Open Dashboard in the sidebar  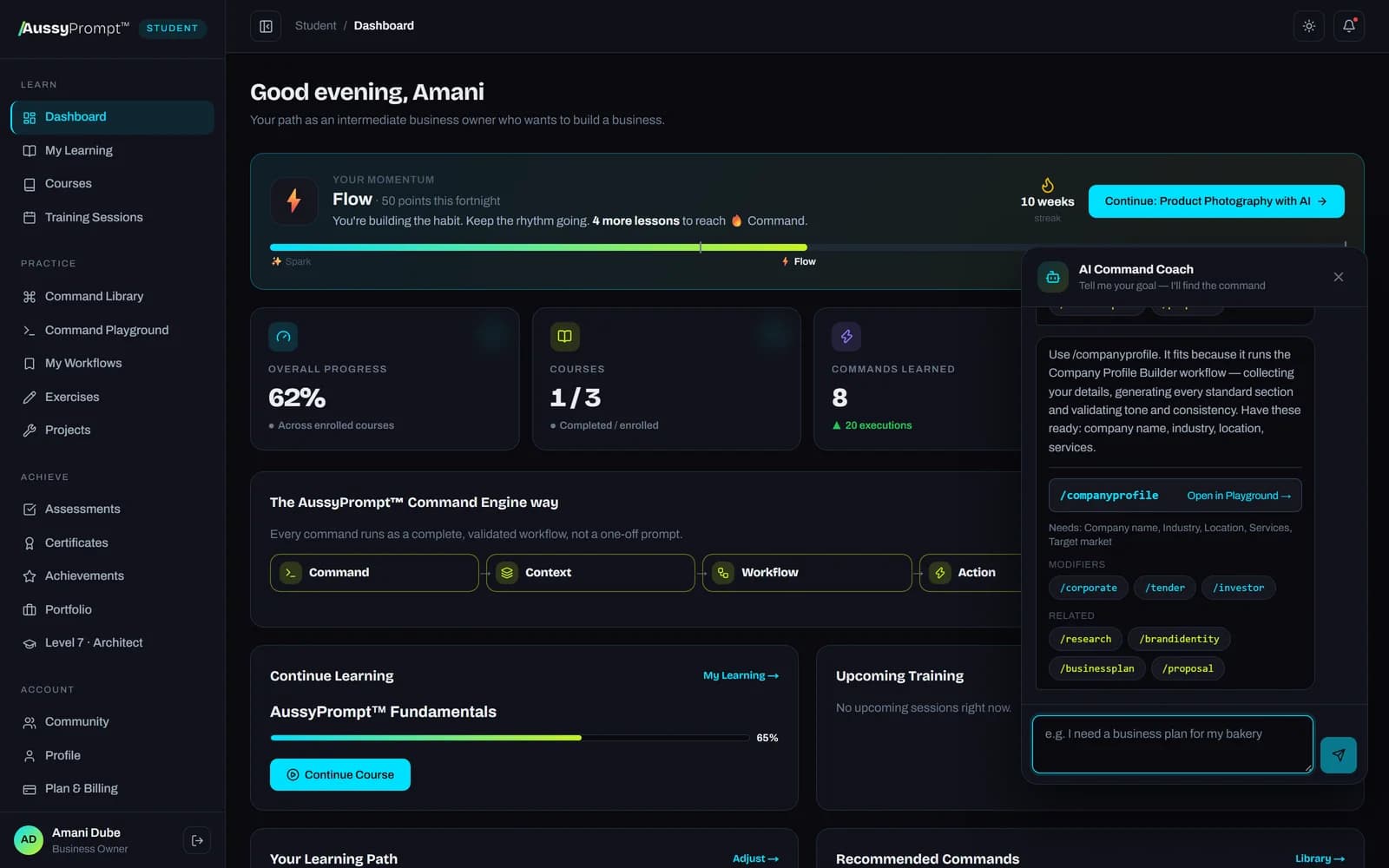[x=113, y=117]
